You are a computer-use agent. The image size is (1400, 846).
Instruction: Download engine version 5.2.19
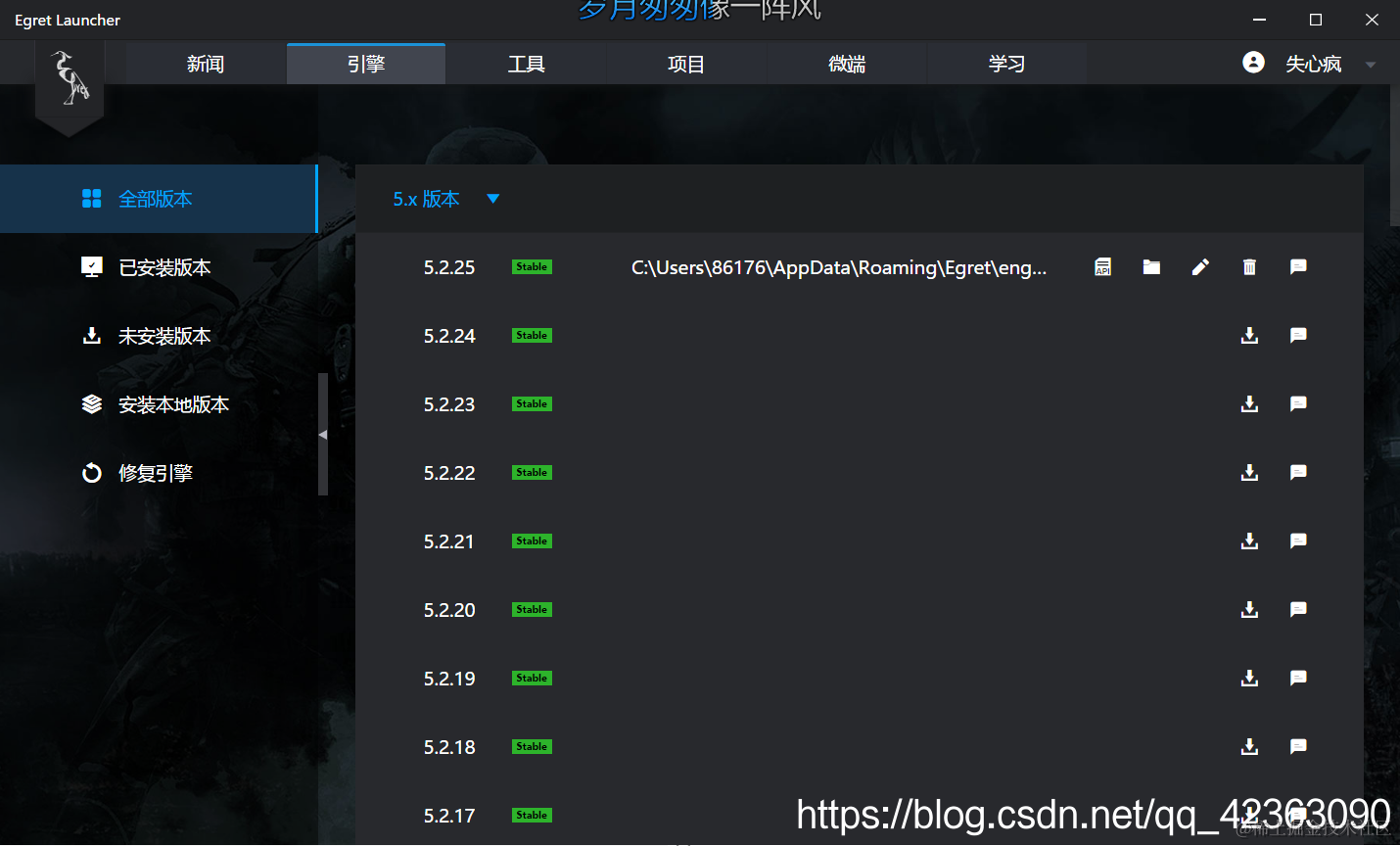(x=1249, y=678)
